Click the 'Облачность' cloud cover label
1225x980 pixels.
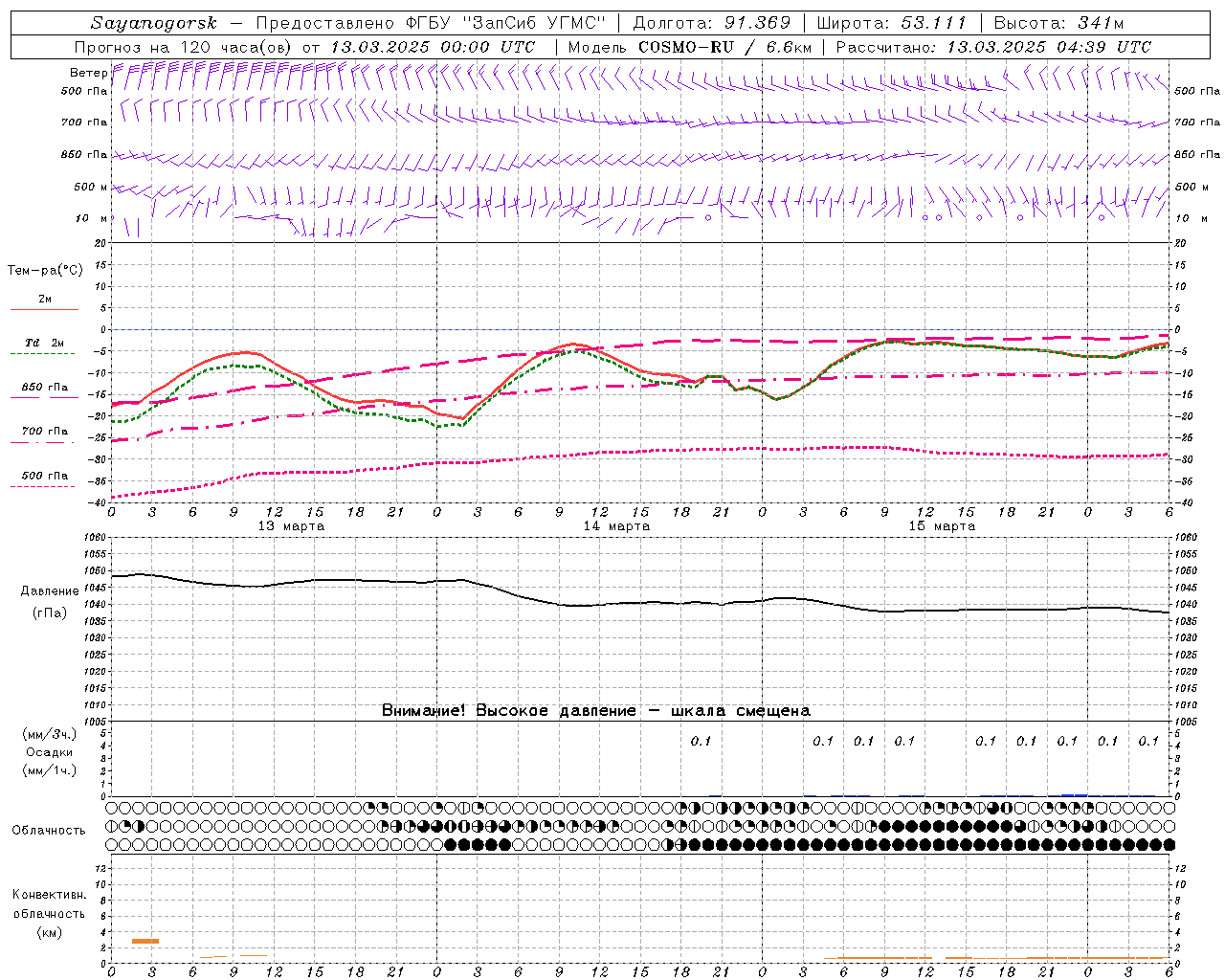click(49, 831)
